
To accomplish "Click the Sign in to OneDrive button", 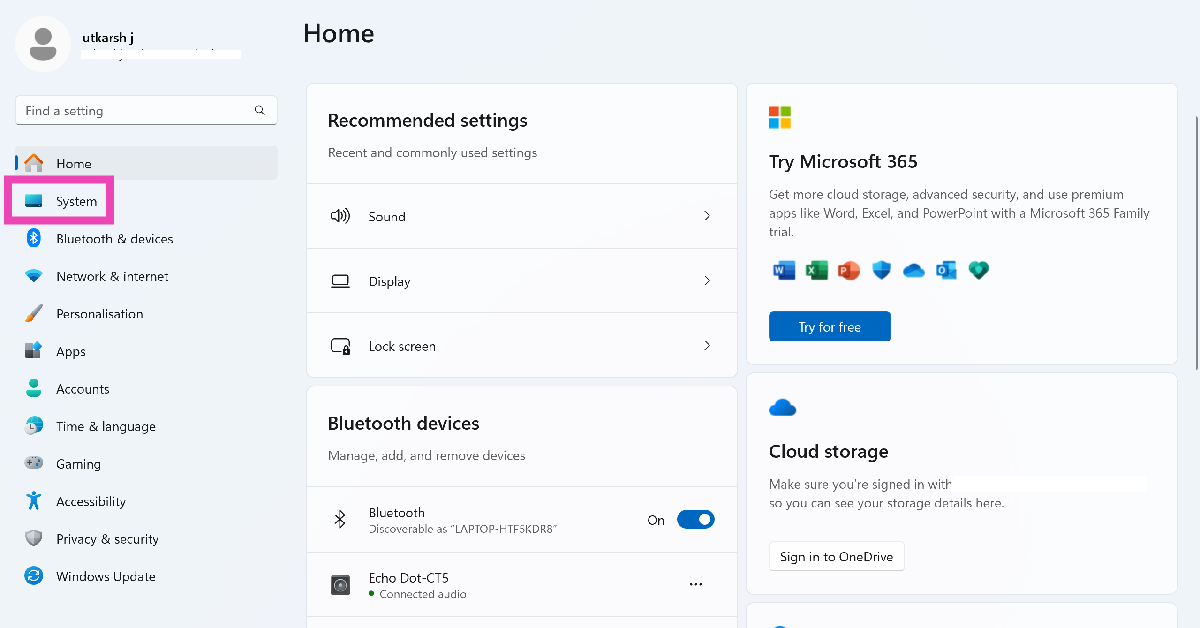I will 836,557.
